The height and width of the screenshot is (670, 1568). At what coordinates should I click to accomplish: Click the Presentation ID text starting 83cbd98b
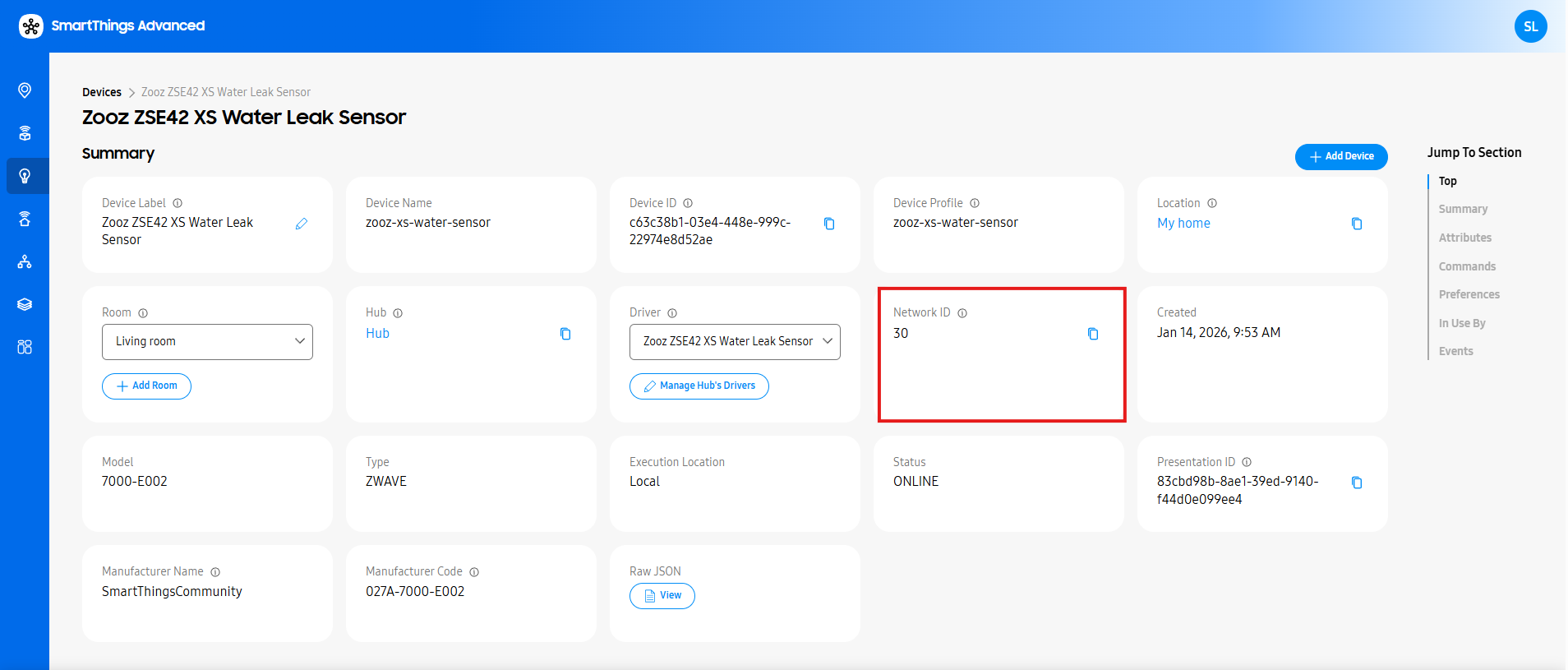[1238, 490]
